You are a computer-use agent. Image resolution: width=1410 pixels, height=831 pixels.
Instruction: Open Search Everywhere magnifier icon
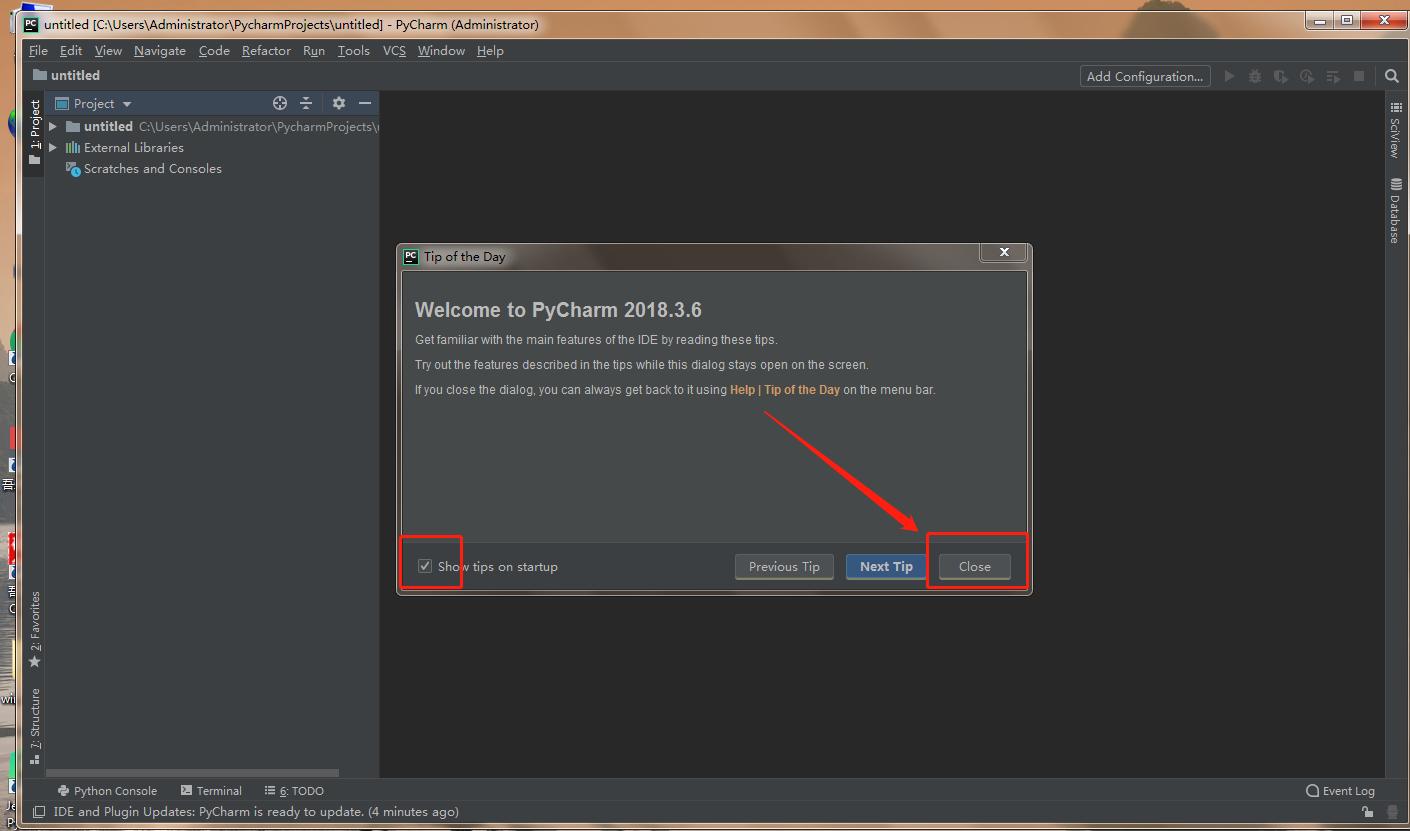click(x=1391, y=76)
